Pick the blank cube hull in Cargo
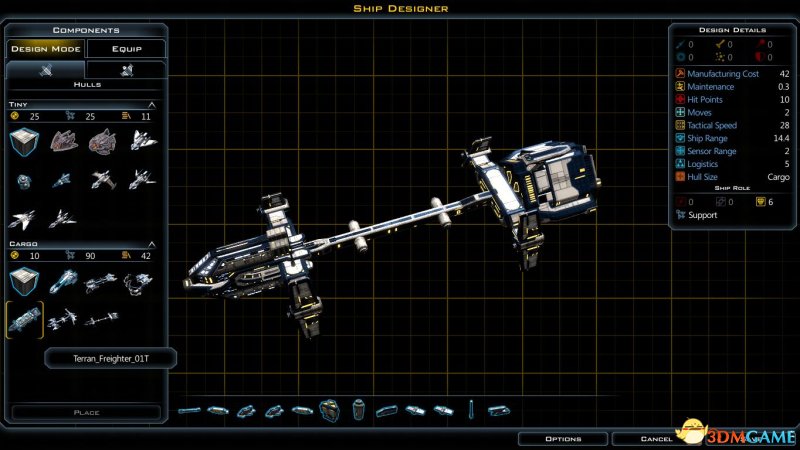 click(x=24, y=281)
